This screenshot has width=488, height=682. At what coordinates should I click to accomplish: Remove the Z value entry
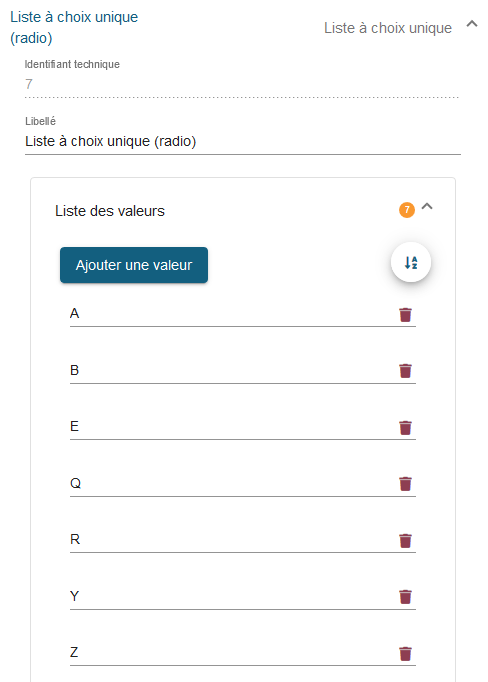tap(405, 654)
